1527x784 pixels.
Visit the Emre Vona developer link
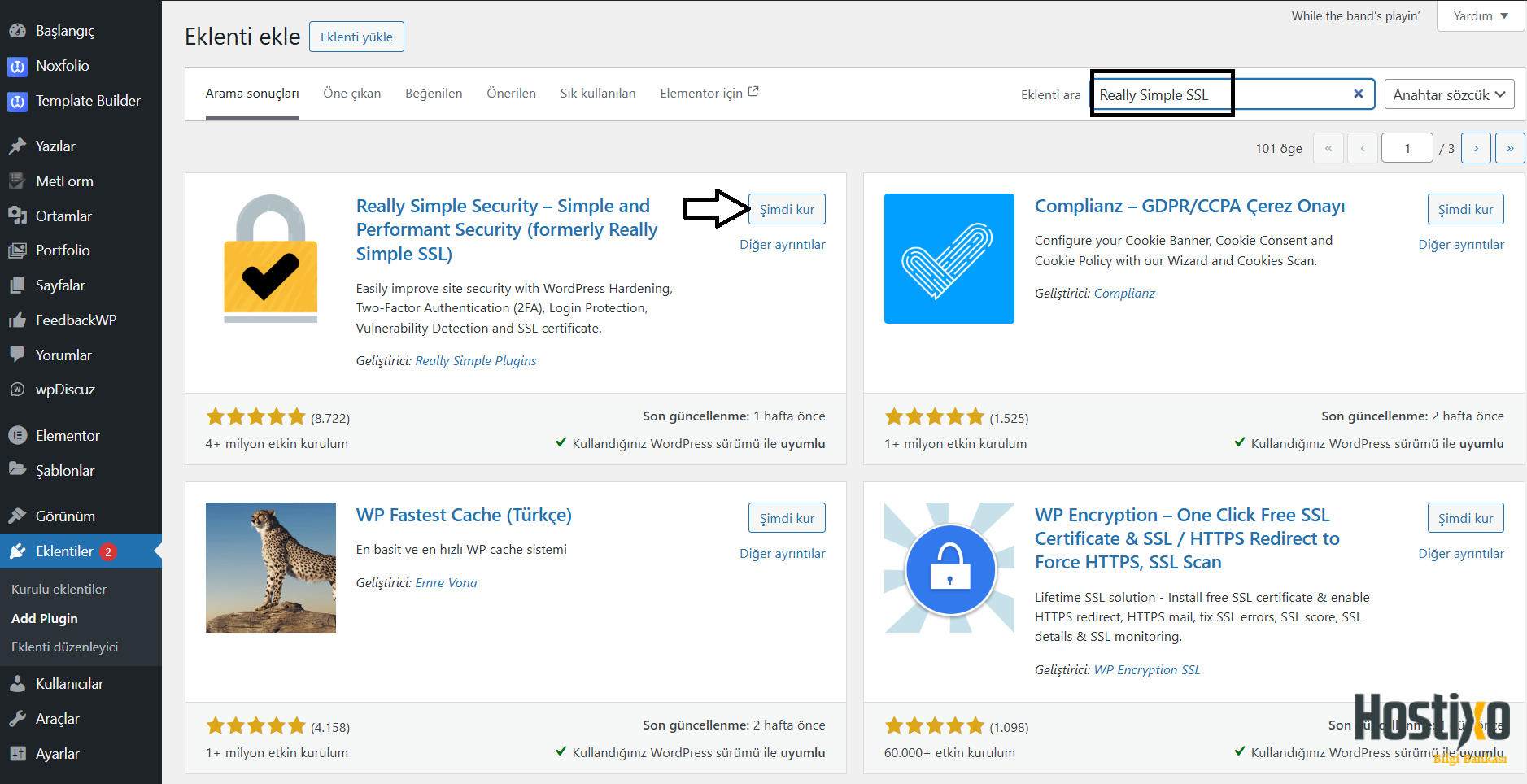point(446,583)
